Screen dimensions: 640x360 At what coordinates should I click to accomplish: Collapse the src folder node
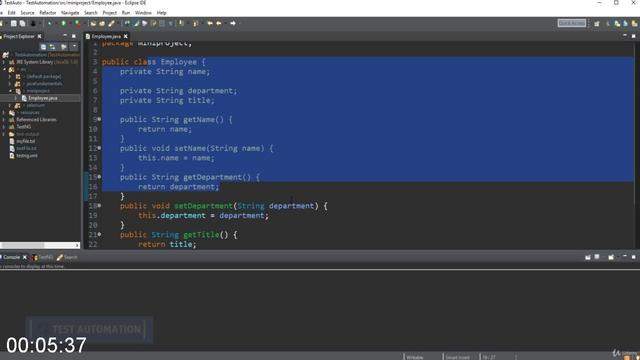(x=4, y=69)
